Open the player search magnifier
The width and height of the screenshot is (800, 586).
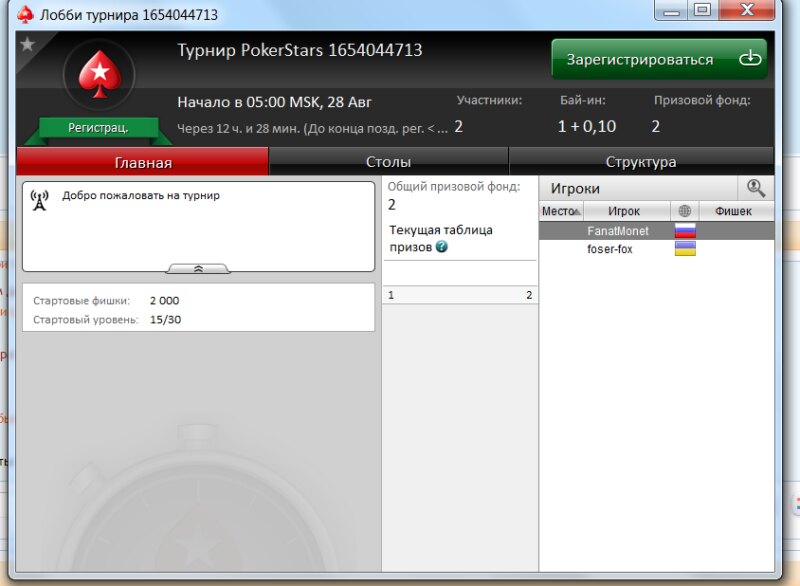[755, 188]
